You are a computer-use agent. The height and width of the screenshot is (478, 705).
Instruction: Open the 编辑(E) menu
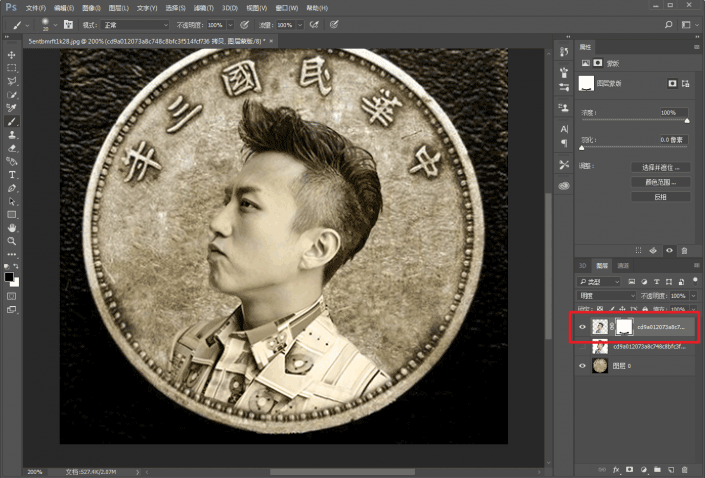coord(63,8)
